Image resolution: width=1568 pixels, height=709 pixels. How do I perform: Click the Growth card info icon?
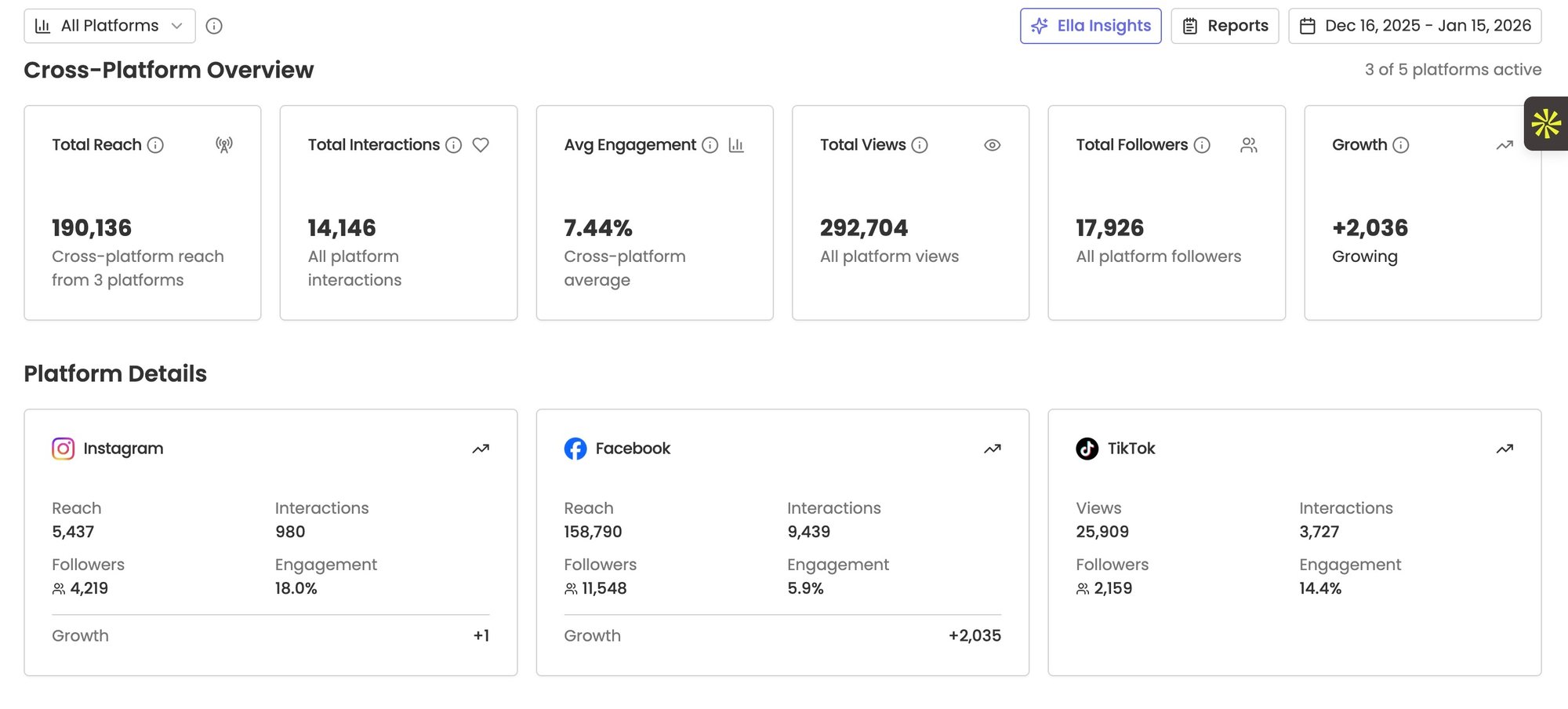click(1401, 145)
